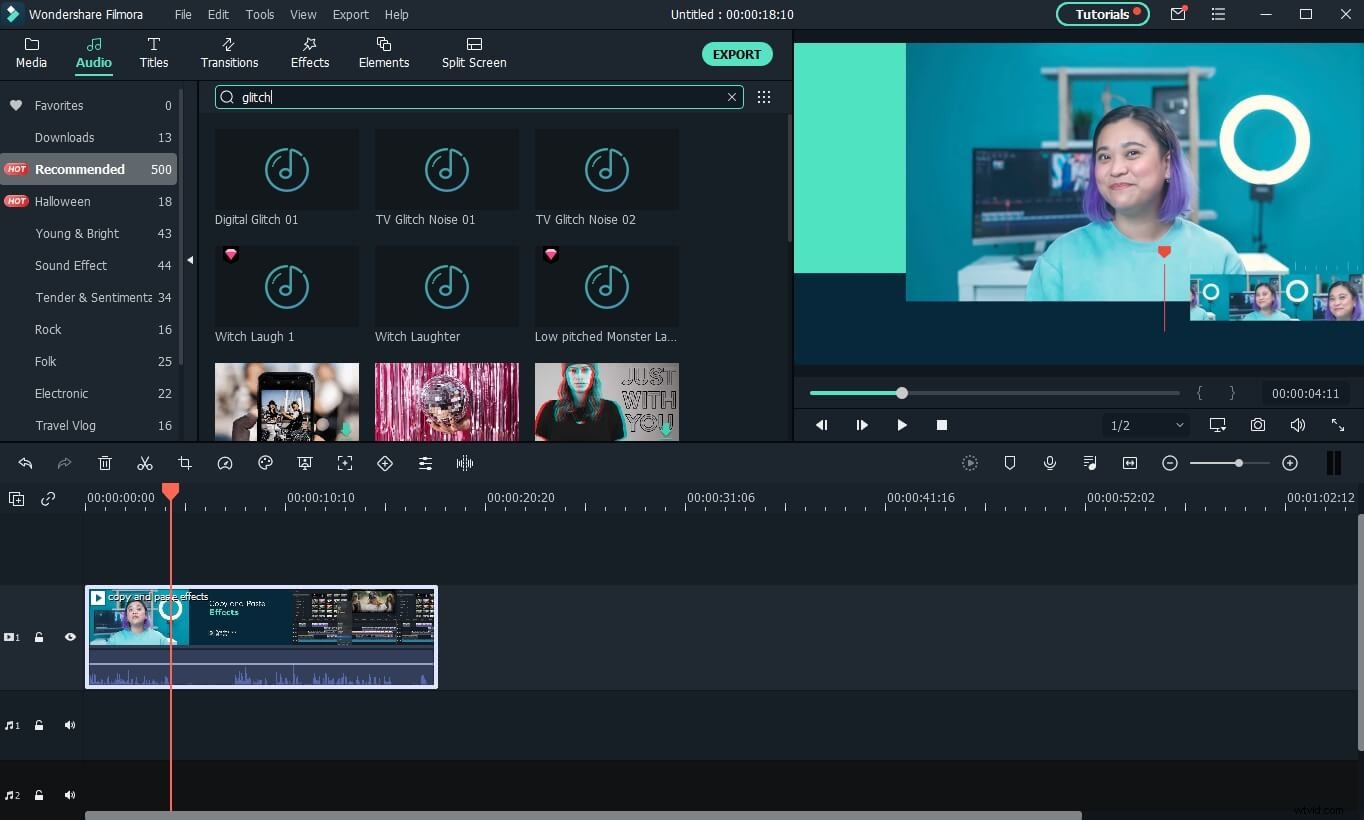Image resolution: width=1364 pixels, height=820 pixels.
Task: Select the Split scissors tool in the timeline toolbar
Action: click(145, 463)
